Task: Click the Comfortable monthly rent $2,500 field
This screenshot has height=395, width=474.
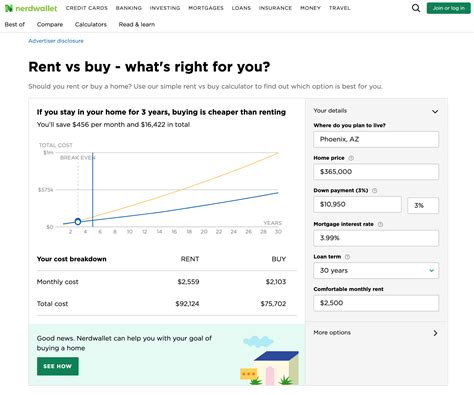Action: 376,303
